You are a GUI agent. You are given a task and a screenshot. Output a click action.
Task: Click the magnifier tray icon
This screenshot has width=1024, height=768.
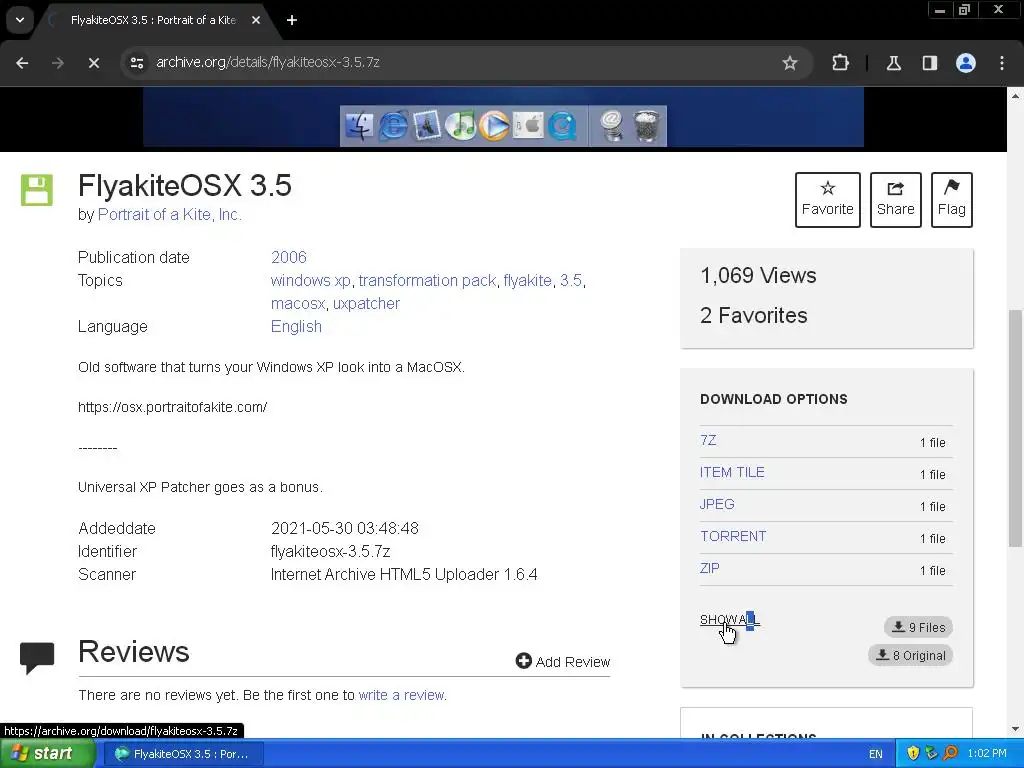[950, 754]
